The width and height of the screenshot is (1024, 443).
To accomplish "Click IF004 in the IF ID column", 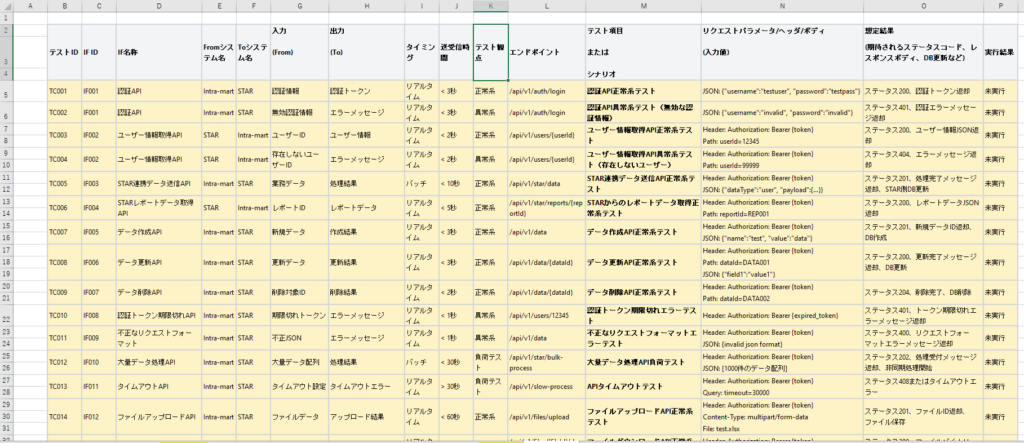I will (99, 208).
